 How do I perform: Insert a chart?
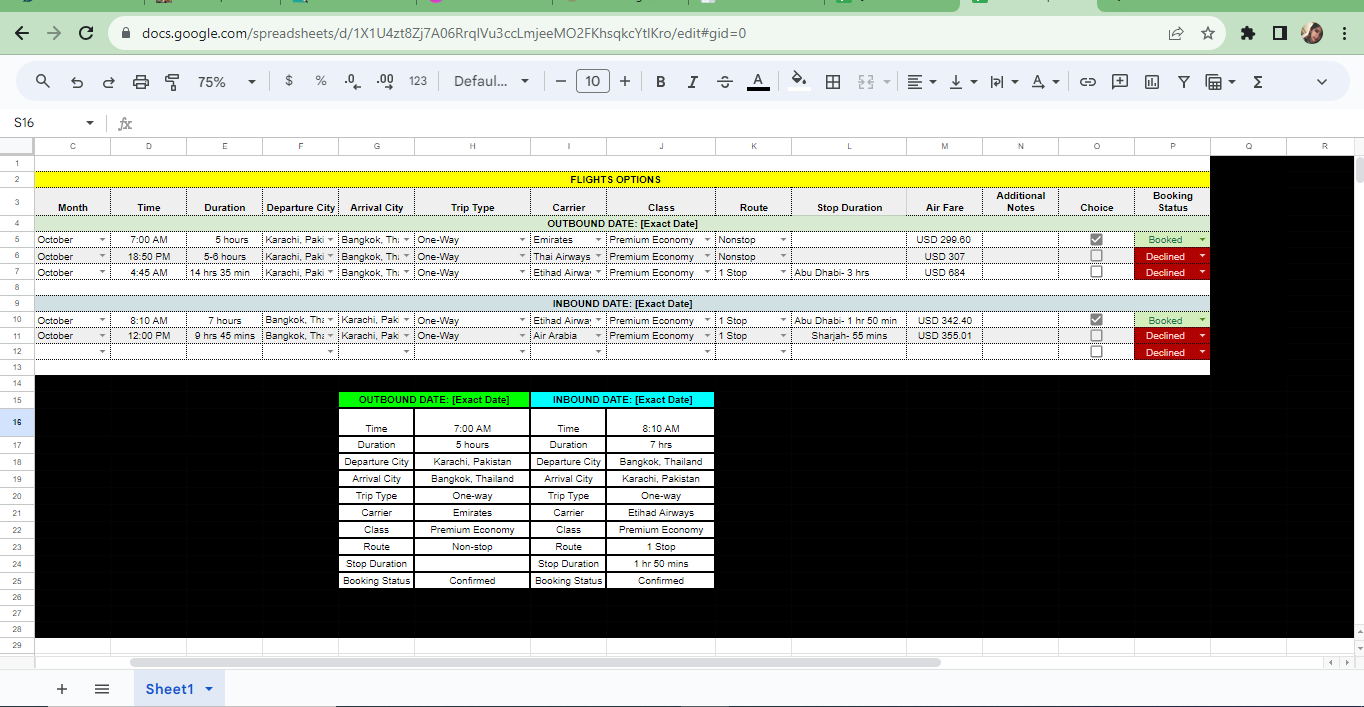tap(1152, 82)
